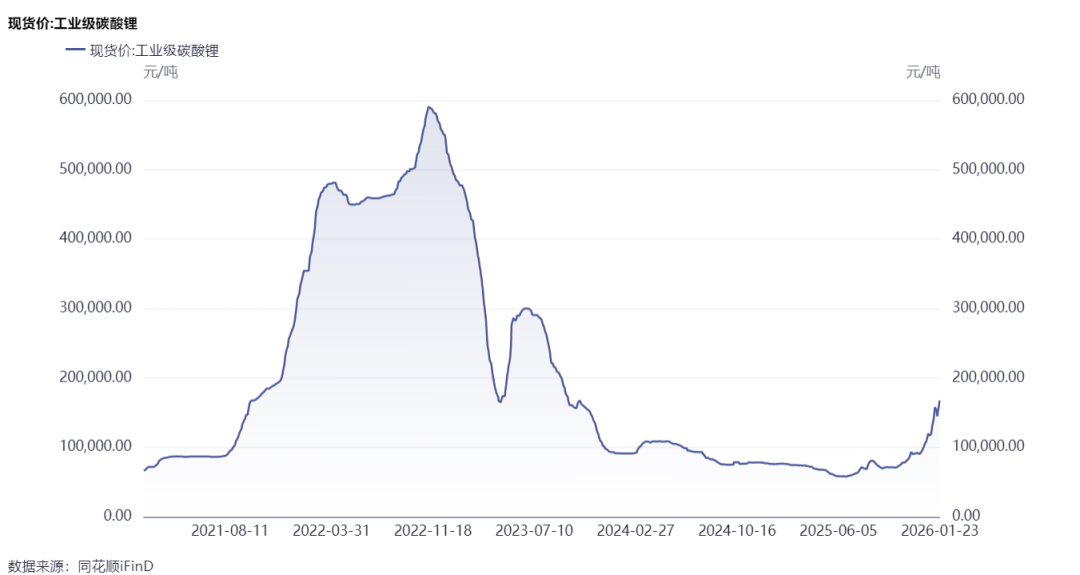
Task: Click right axis label 100,000.00
Action: pos(988,446)
